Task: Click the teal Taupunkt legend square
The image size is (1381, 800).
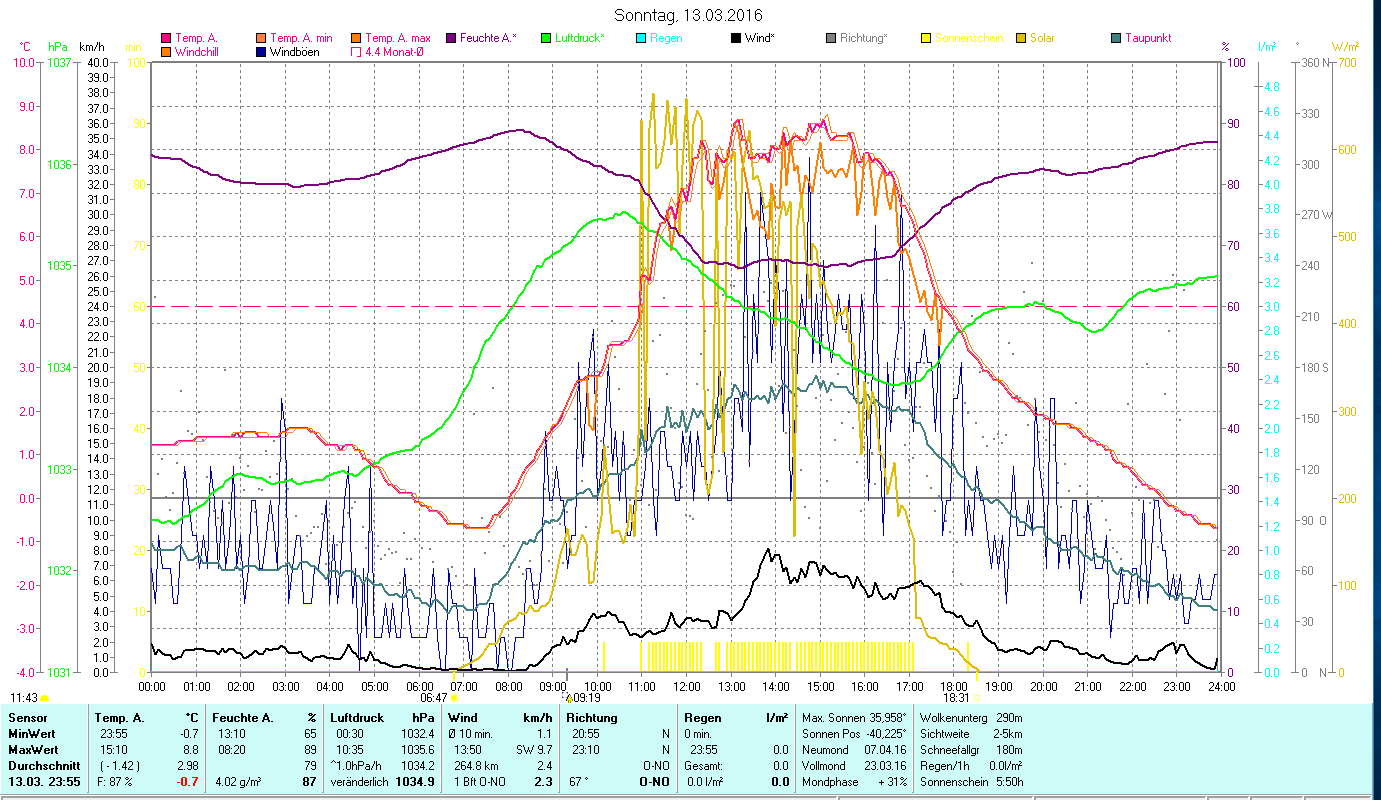Action: tap(1115, 39)
